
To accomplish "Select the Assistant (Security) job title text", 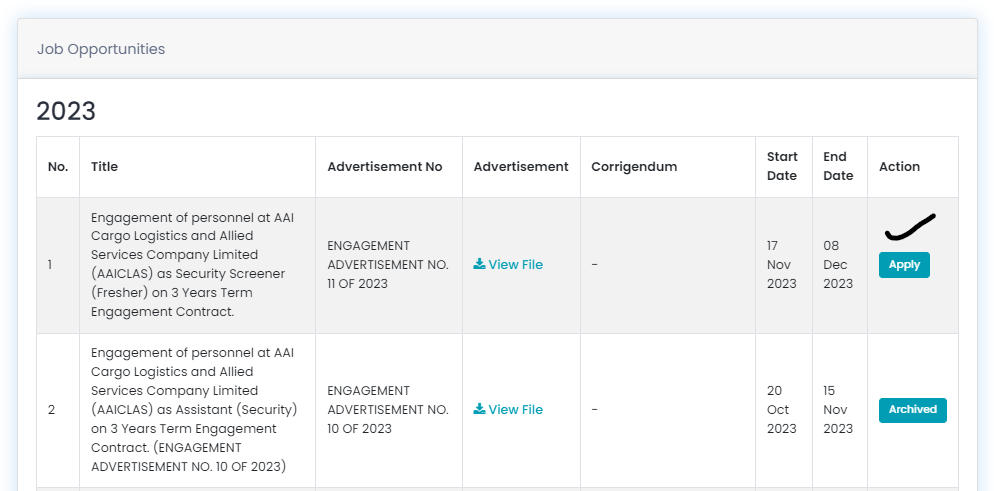I will pos(194,410).
